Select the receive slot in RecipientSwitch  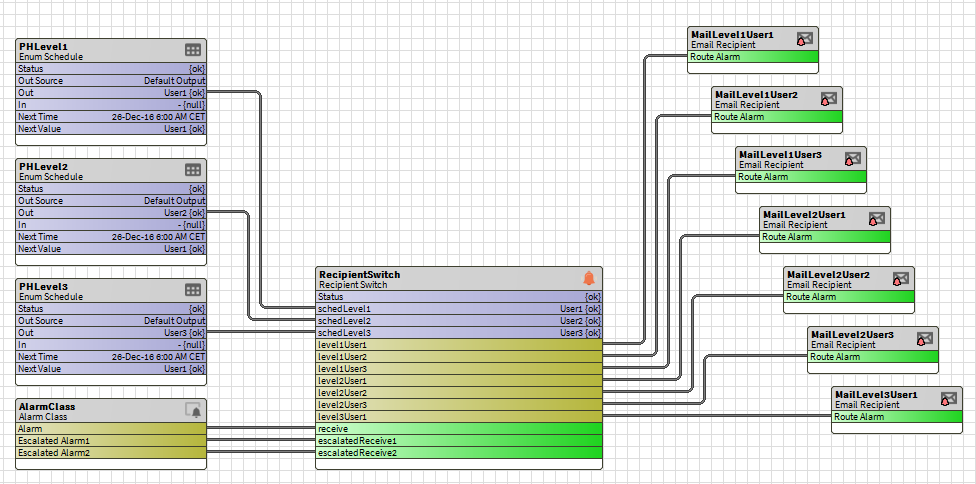pos(459,429)
